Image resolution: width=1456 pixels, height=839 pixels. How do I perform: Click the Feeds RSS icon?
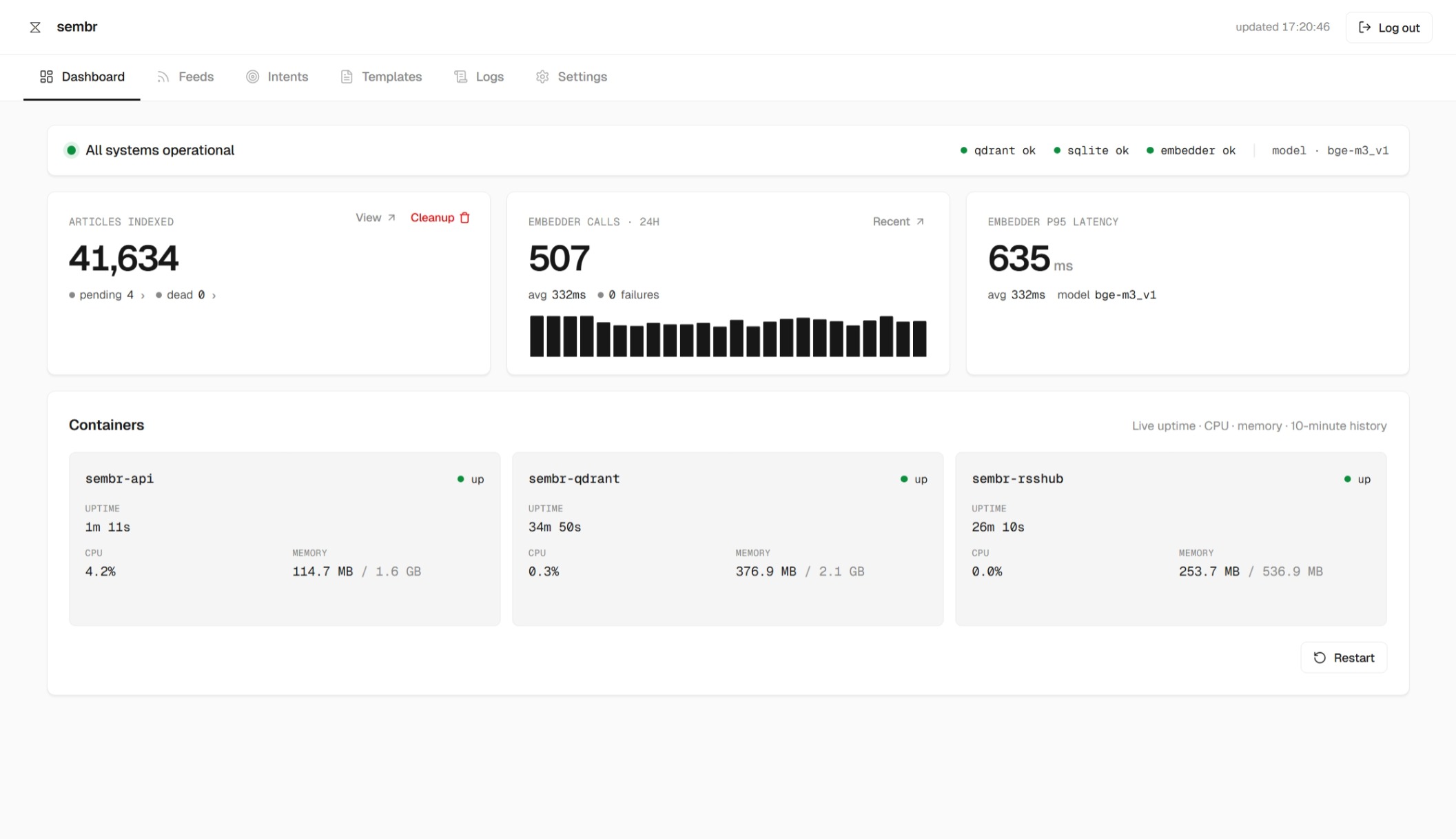[x=163, y=77]
